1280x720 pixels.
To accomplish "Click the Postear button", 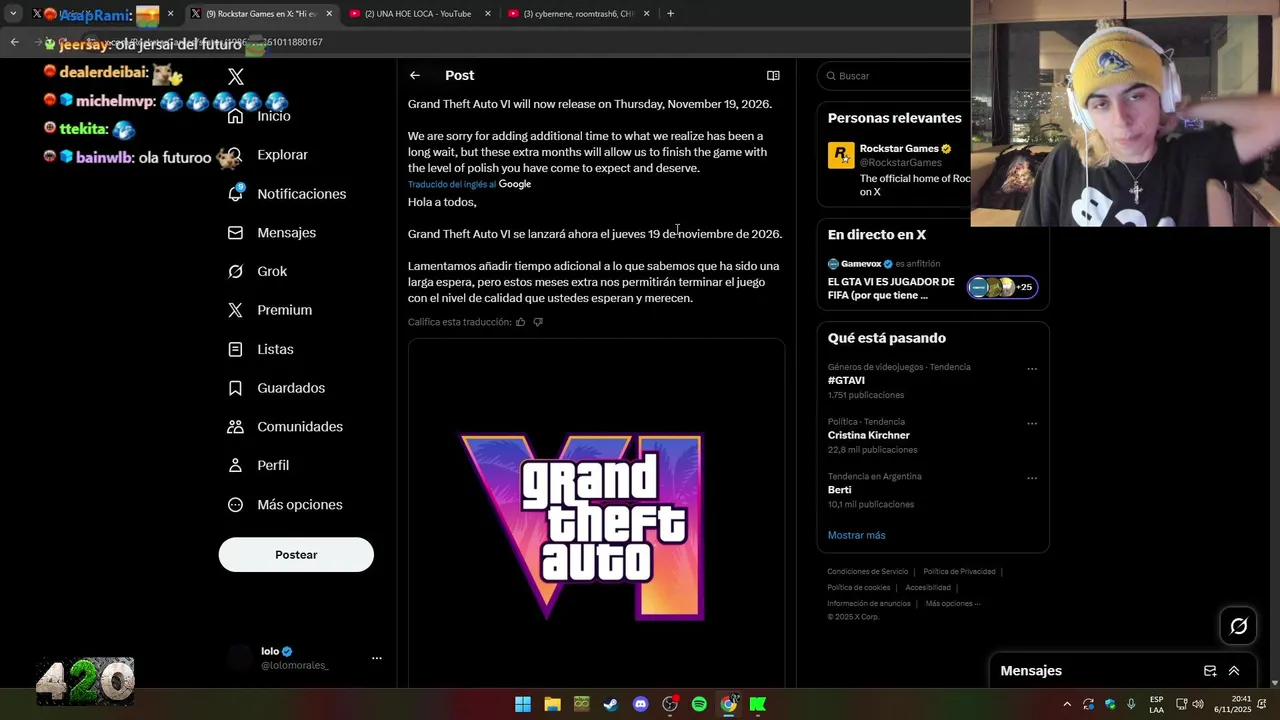I will click(x=296, y=555).
